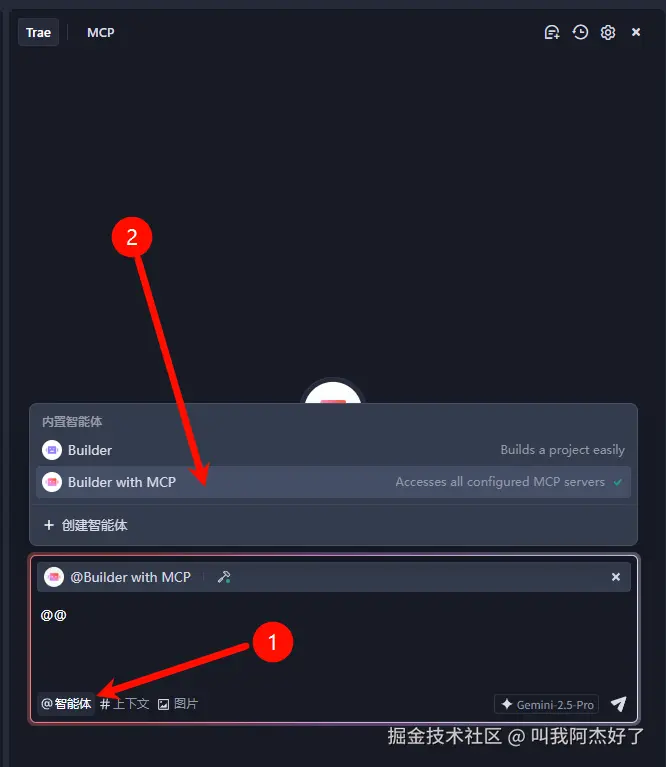Open a new chat with the plus-chat icon

tap(552, 32)
